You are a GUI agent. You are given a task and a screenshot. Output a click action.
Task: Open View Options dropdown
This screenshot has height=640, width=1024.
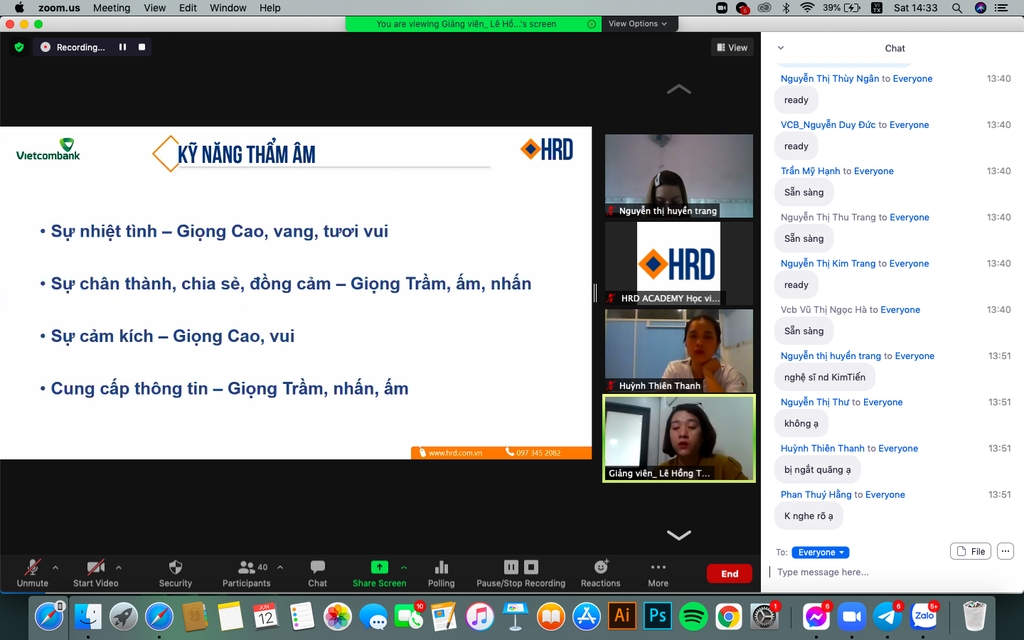(638, 24)
